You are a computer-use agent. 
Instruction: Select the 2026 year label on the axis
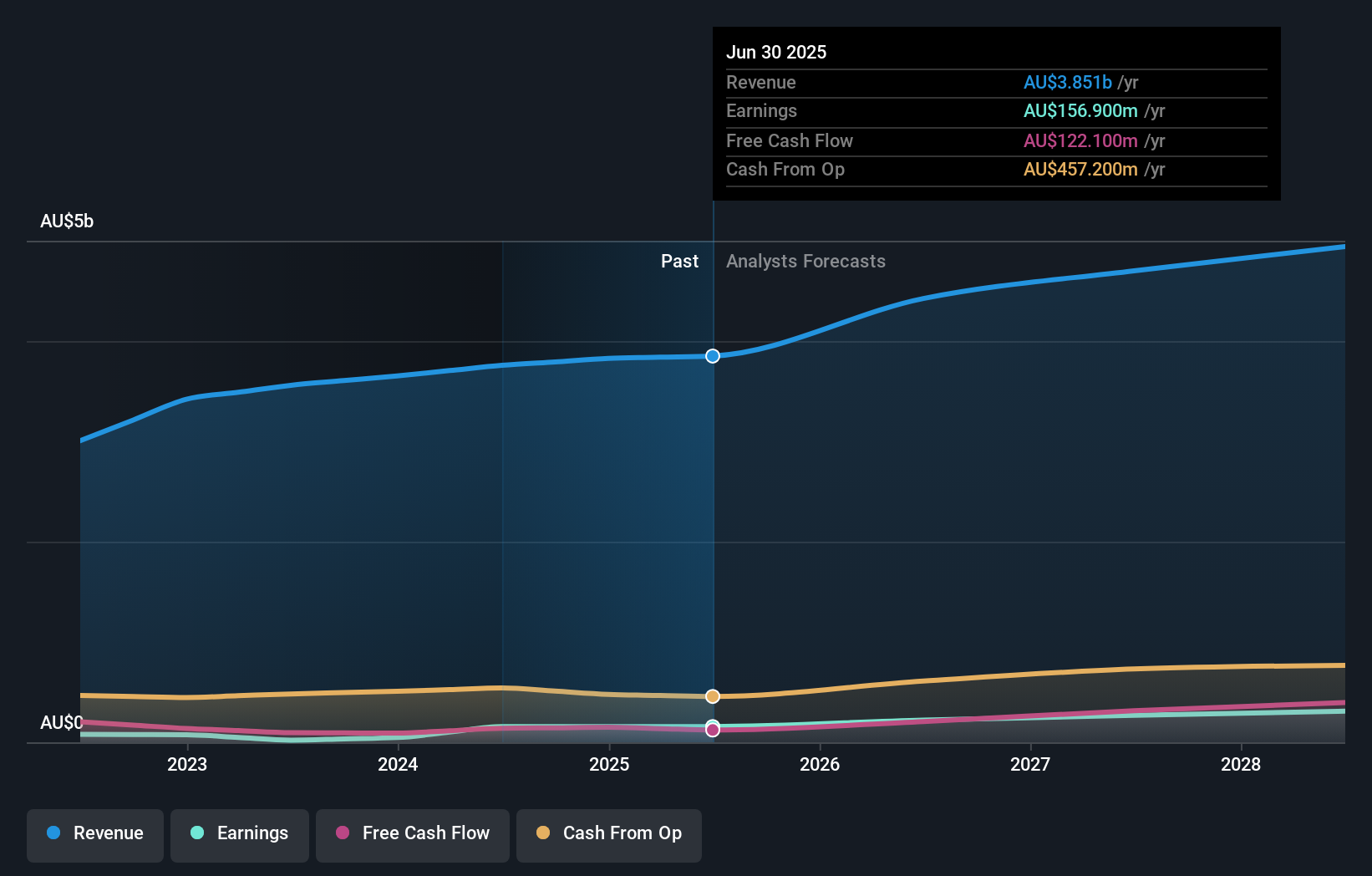point(821,764)
